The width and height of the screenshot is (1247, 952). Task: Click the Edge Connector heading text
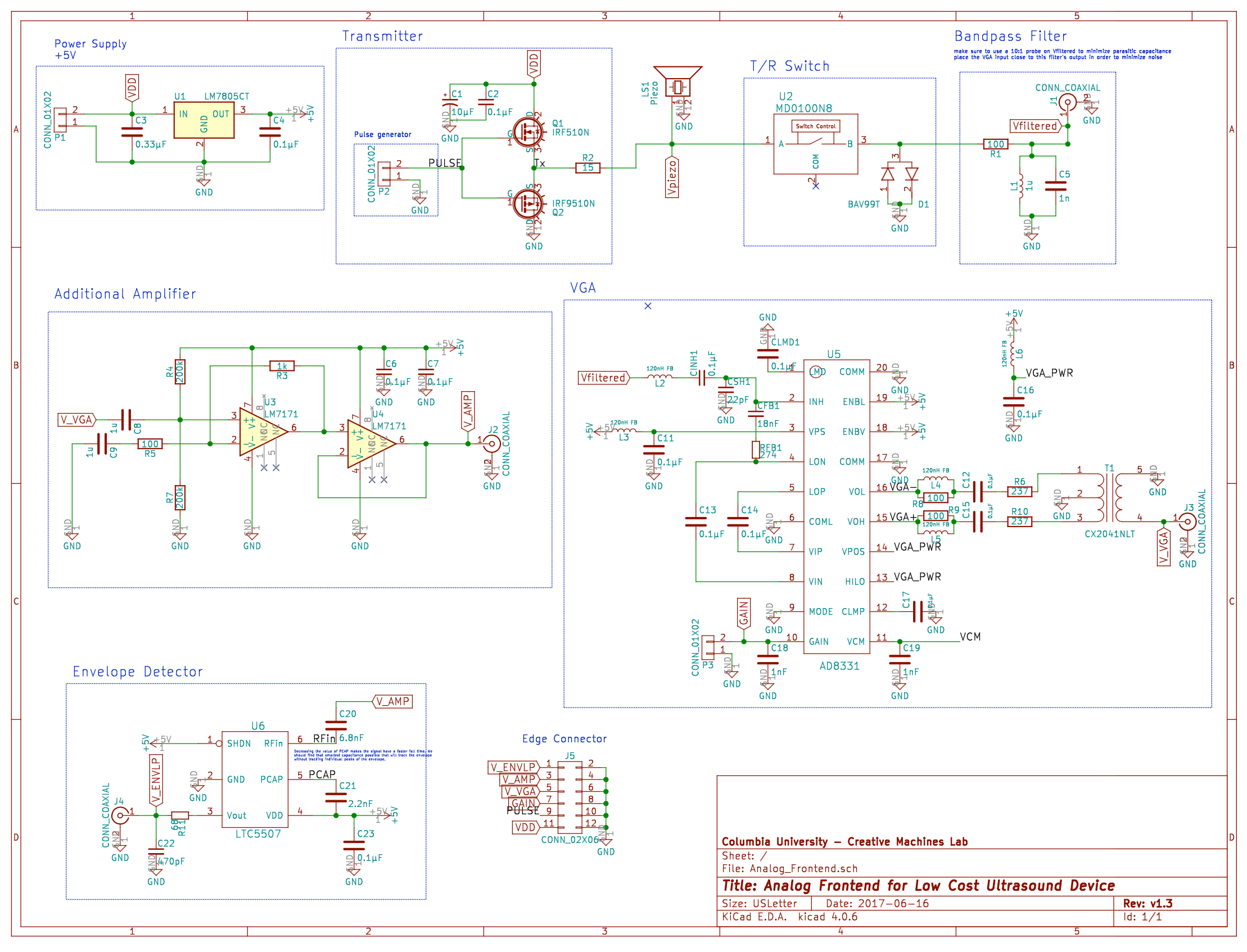coord(564,738)
